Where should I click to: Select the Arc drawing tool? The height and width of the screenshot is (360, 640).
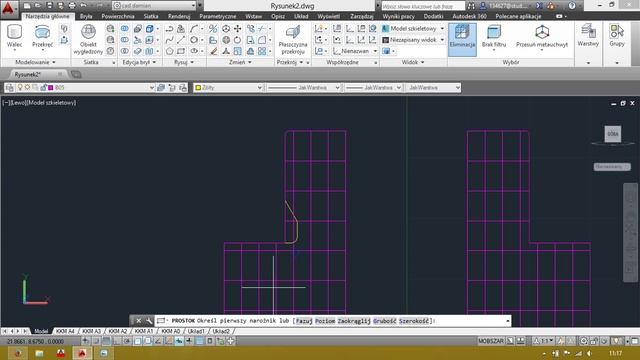tap(193, 29)
